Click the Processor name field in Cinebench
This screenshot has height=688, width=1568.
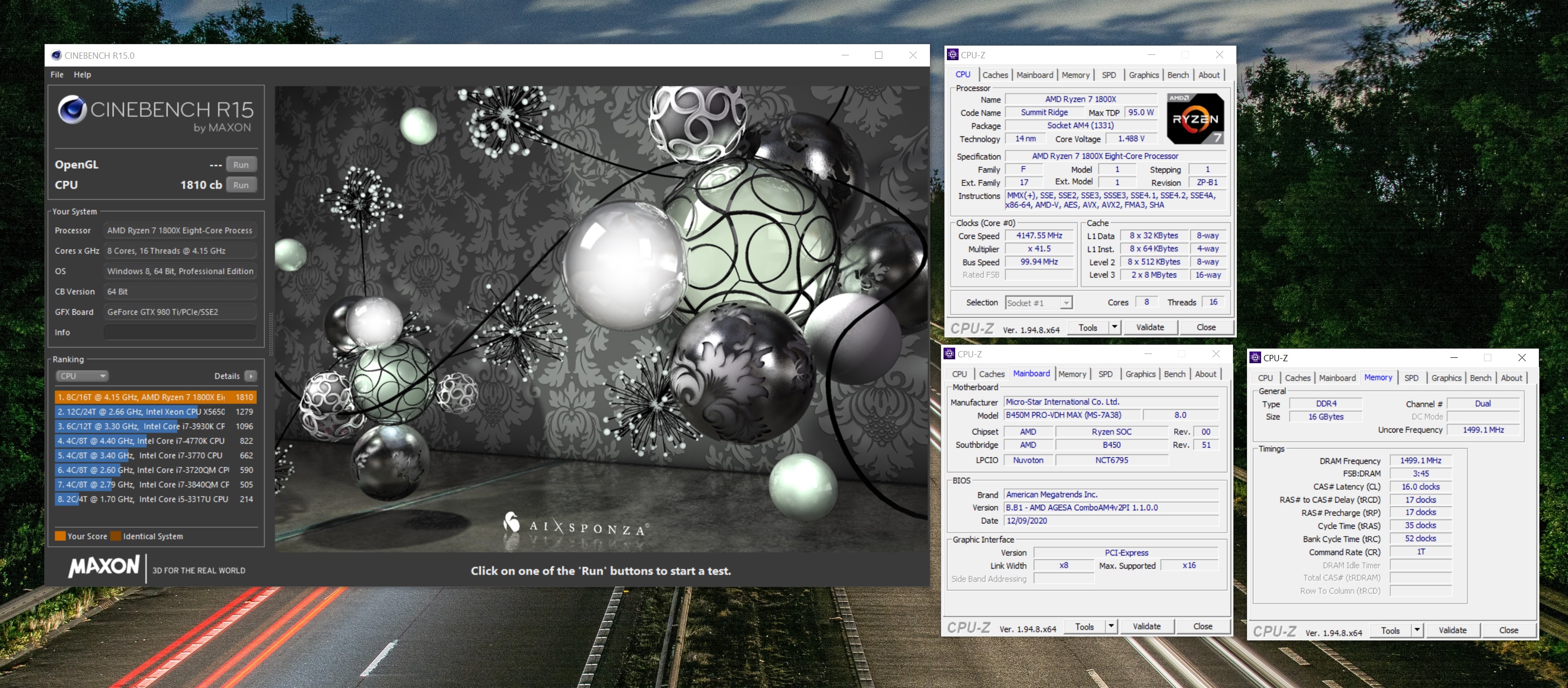180,231
